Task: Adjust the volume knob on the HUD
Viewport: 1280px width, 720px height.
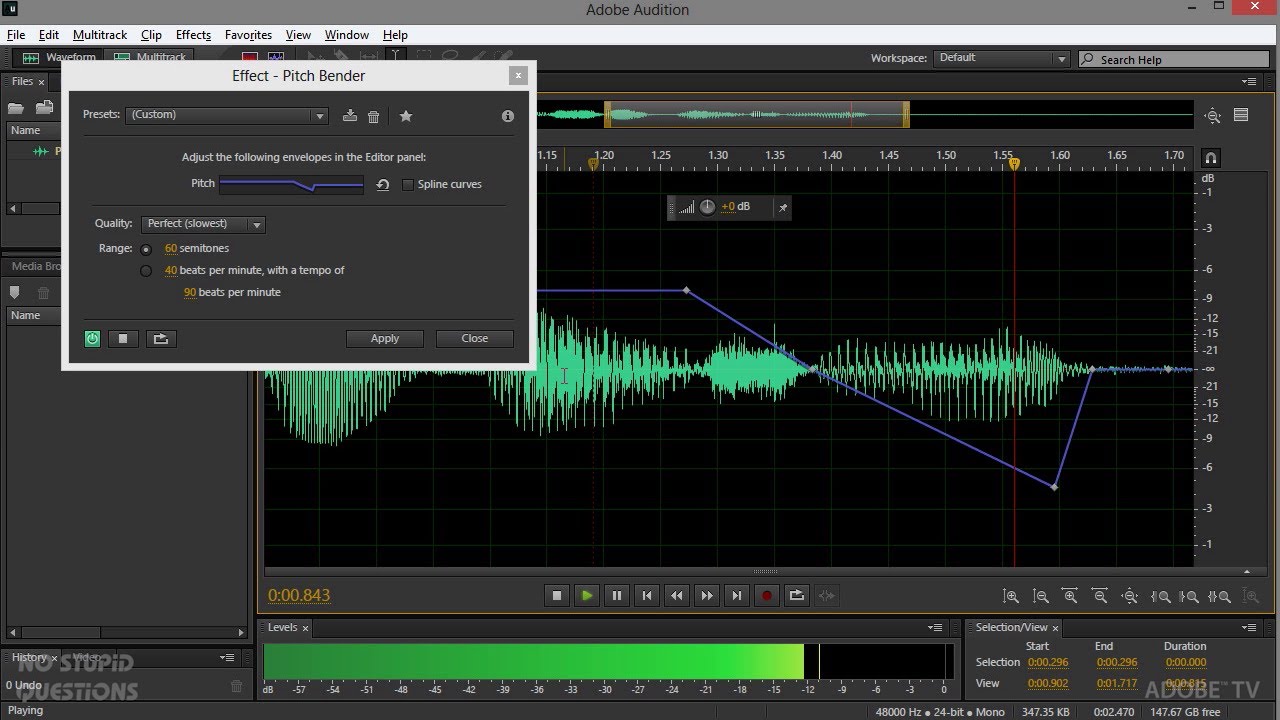Action: point(707,207)
